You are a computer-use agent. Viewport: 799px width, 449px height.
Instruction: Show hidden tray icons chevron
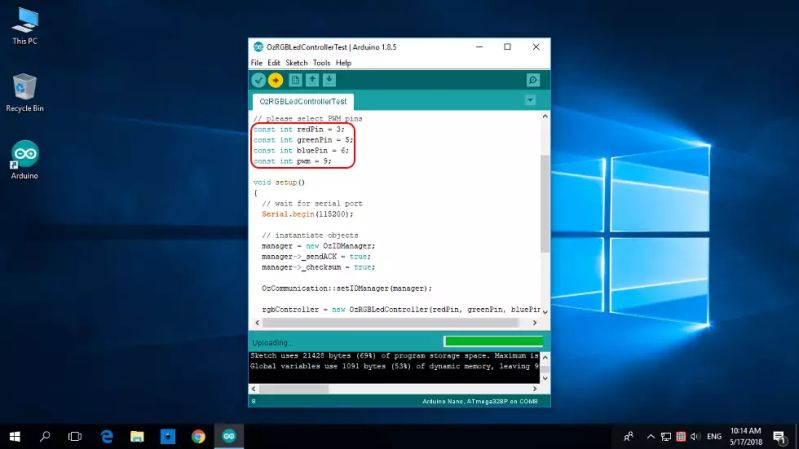pos(651,436)
